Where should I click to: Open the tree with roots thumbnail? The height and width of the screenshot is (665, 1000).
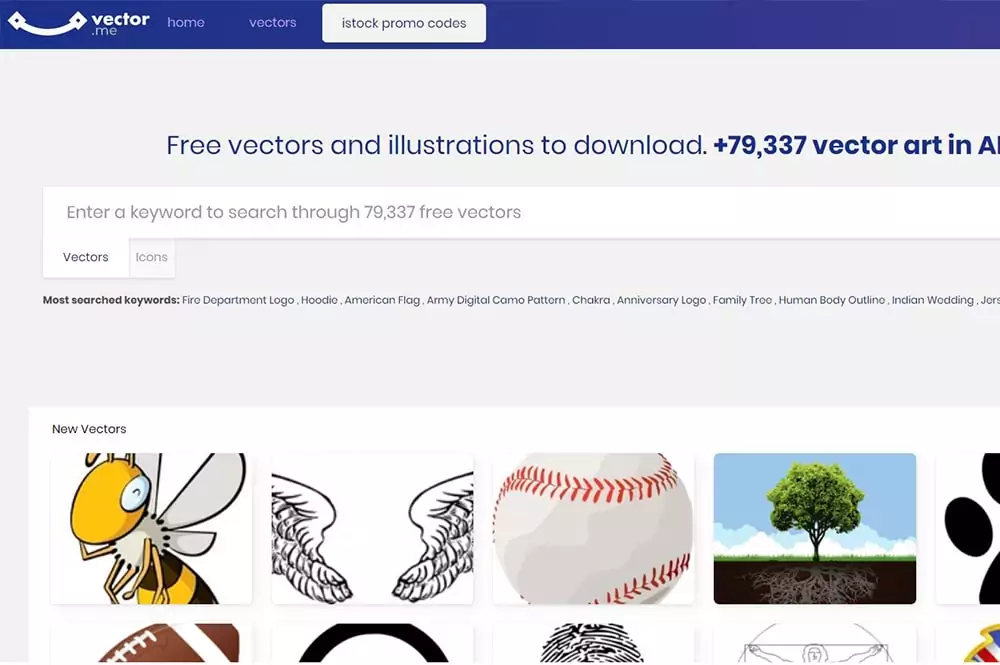point(814,529)
